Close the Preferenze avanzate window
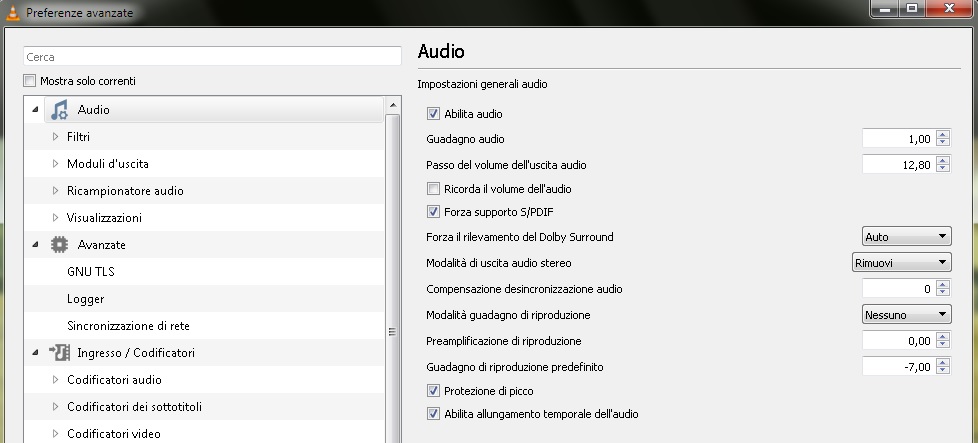The image size is (978, 443). [x=949, y=8]
